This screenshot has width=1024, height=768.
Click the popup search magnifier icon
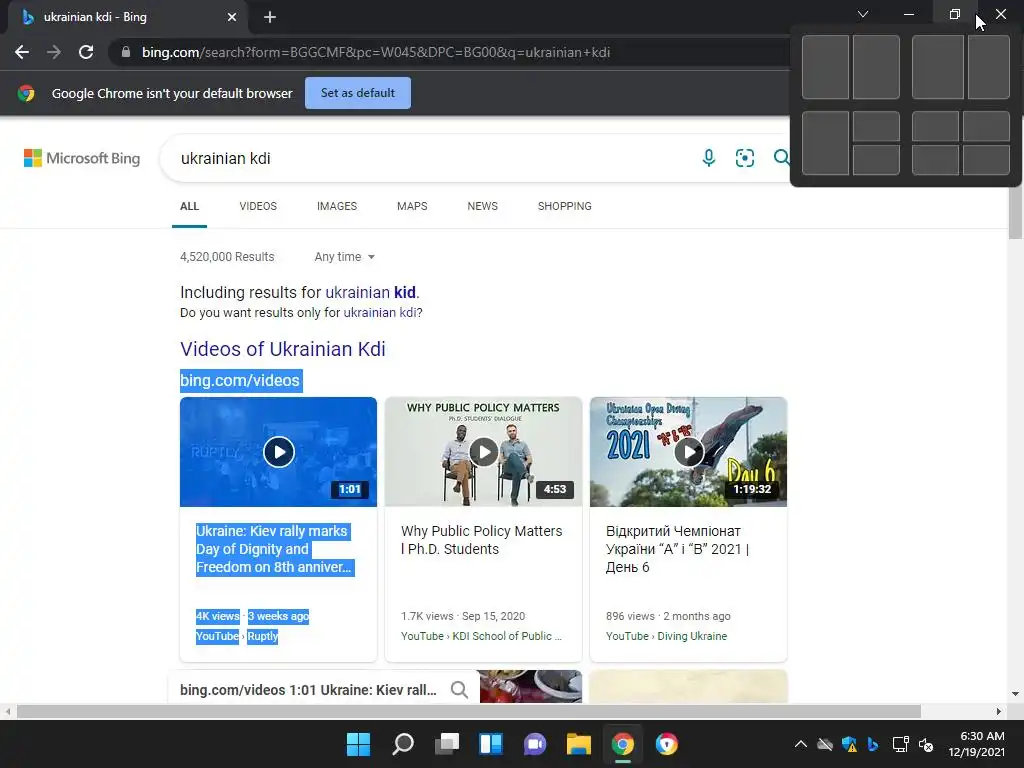point(459,690)
